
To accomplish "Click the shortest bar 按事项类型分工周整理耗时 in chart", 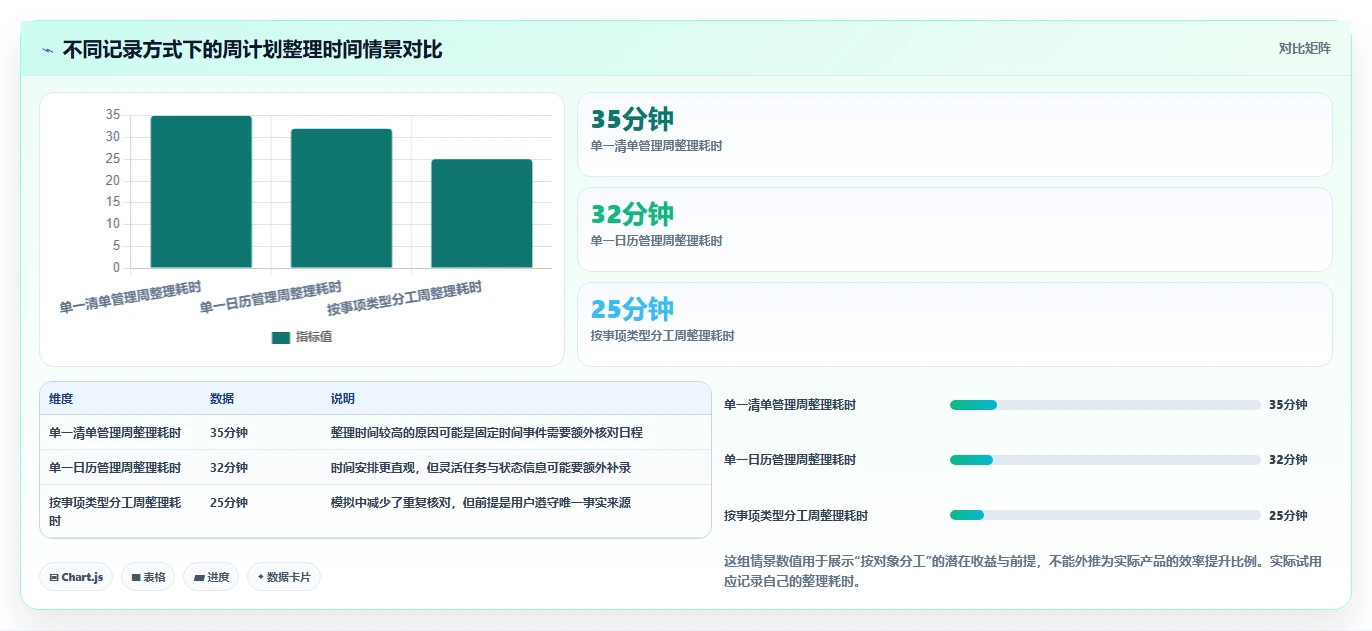I will [x=482, y=214].
